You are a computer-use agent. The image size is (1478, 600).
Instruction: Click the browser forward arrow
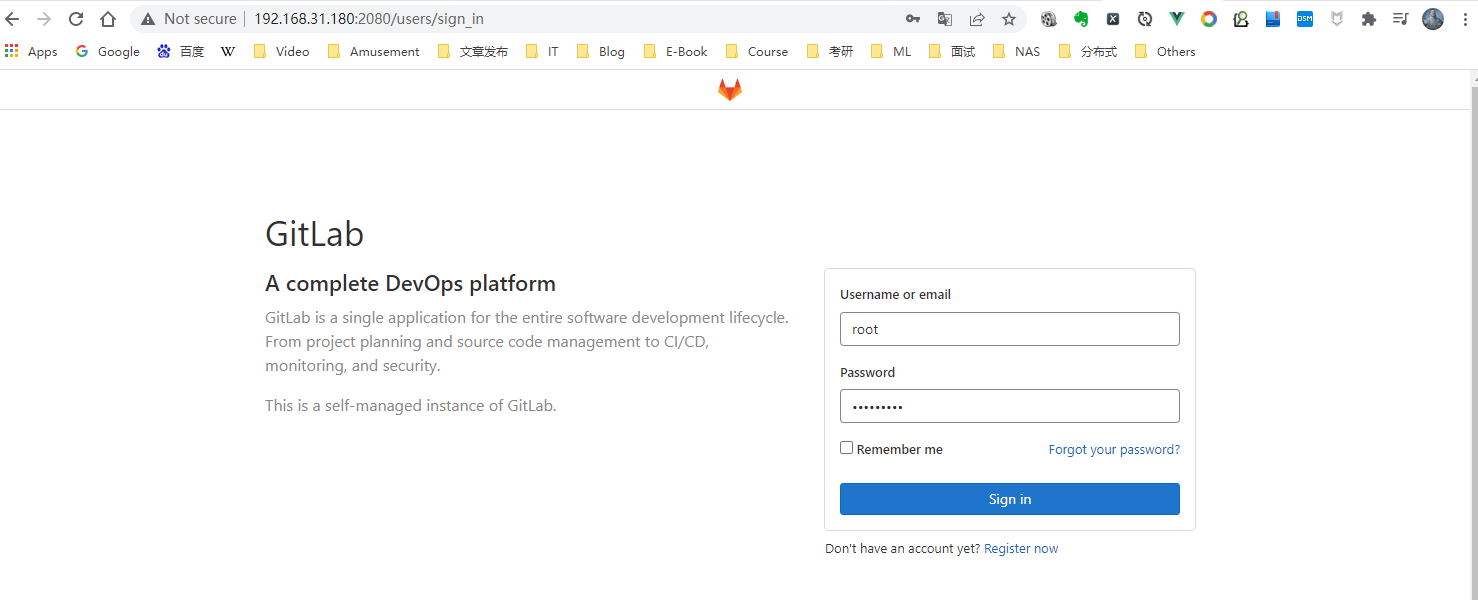(x=44, y=19)
